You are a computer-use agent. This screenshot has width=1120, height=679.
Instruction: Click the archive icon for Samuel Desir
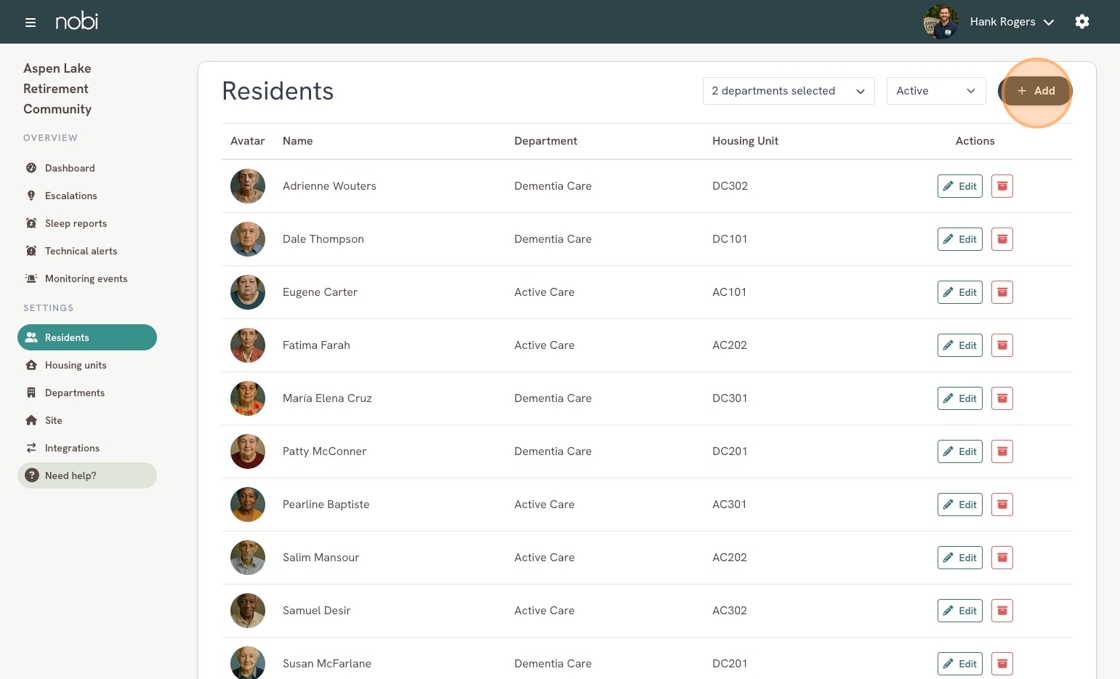(1002, 610)
